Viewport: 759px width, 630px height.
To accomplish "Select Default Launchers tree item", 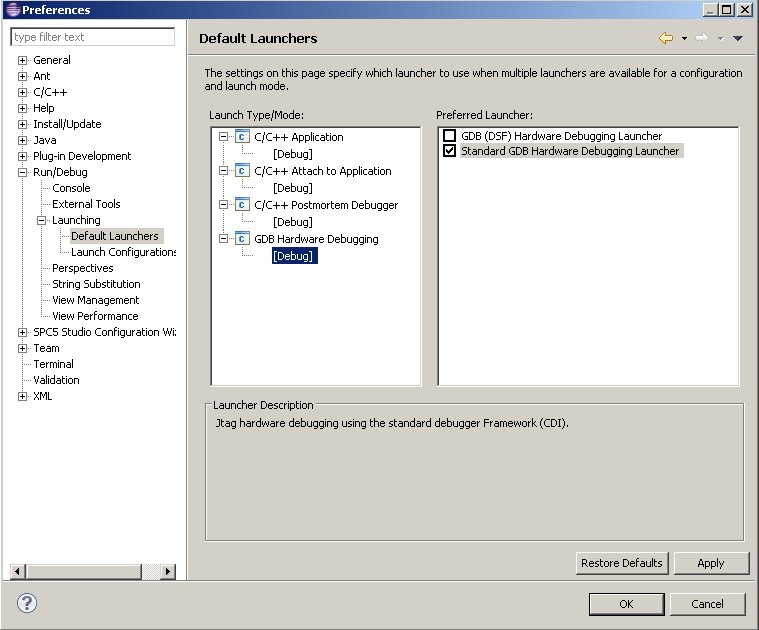I will (115, 236).
